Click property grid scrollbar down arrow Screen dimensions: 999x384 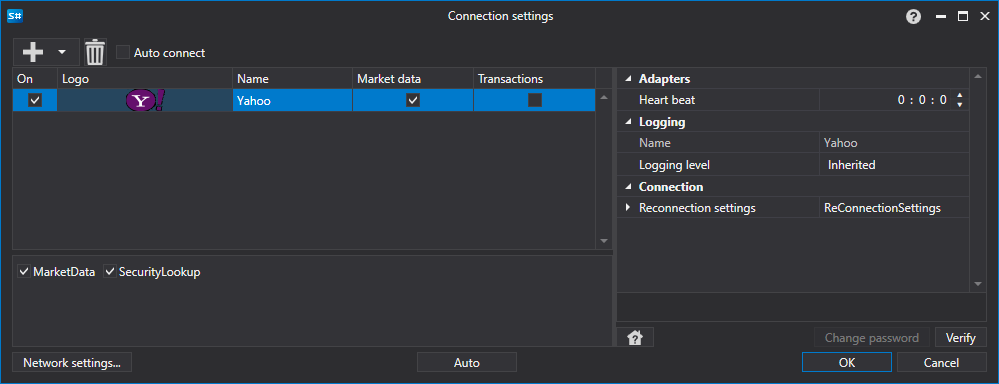978,284
